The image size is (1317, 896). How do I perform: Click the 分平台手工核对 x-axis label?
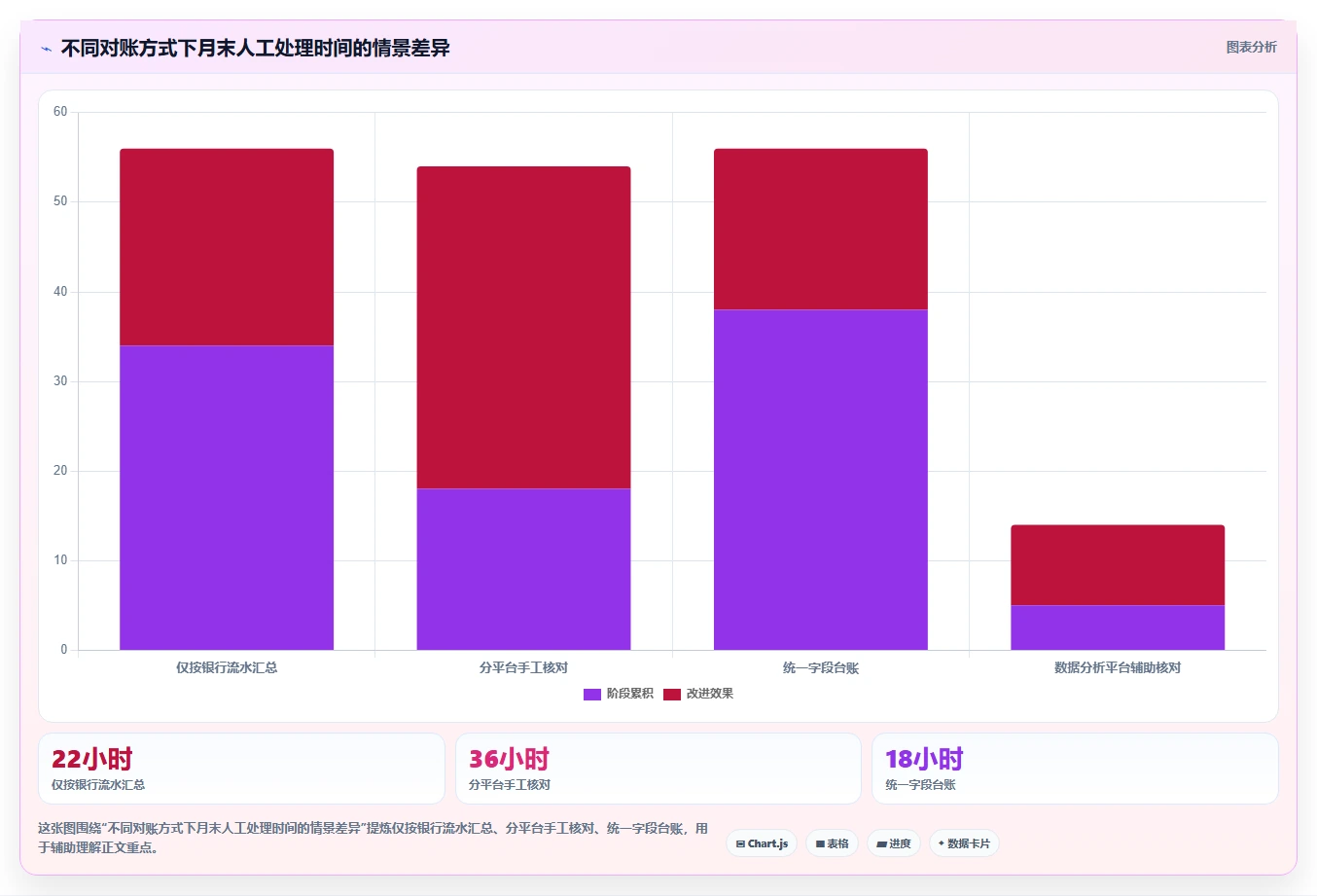click(523, 667)
